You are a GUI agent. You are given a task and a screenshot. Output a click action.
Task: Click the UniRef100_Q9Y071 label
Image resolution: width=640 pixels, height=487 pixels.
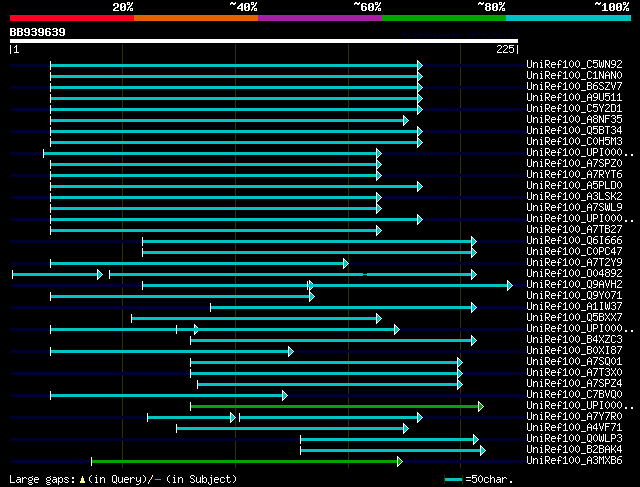[574, 296]
